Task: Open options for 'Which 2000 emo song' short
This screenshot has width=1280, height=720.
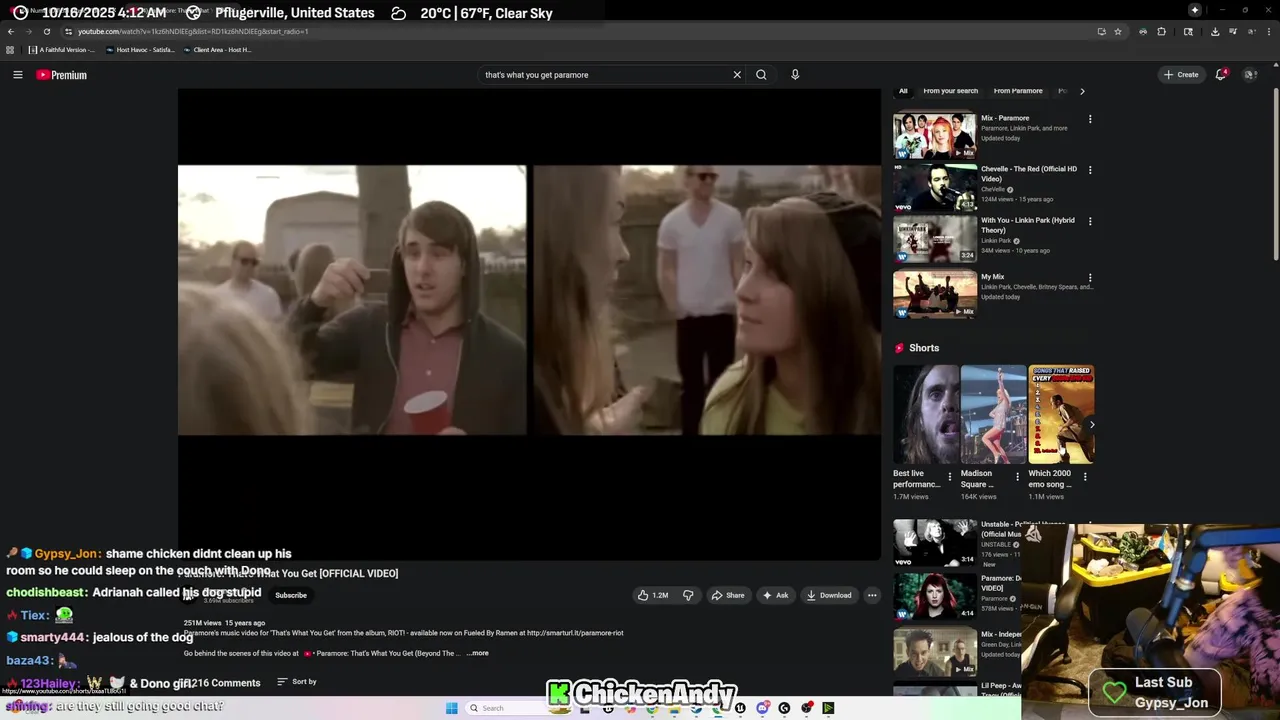Action: 1085,477
